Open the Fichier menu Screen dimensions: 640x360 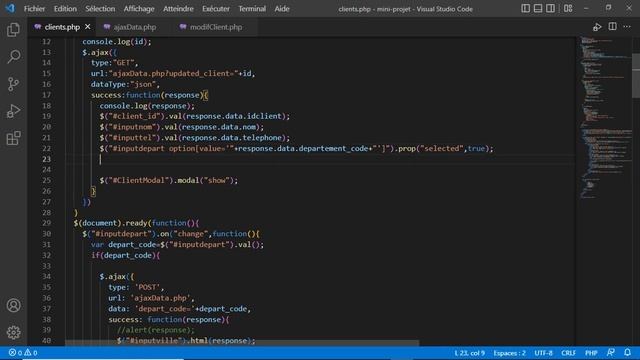tap(34, 9)
